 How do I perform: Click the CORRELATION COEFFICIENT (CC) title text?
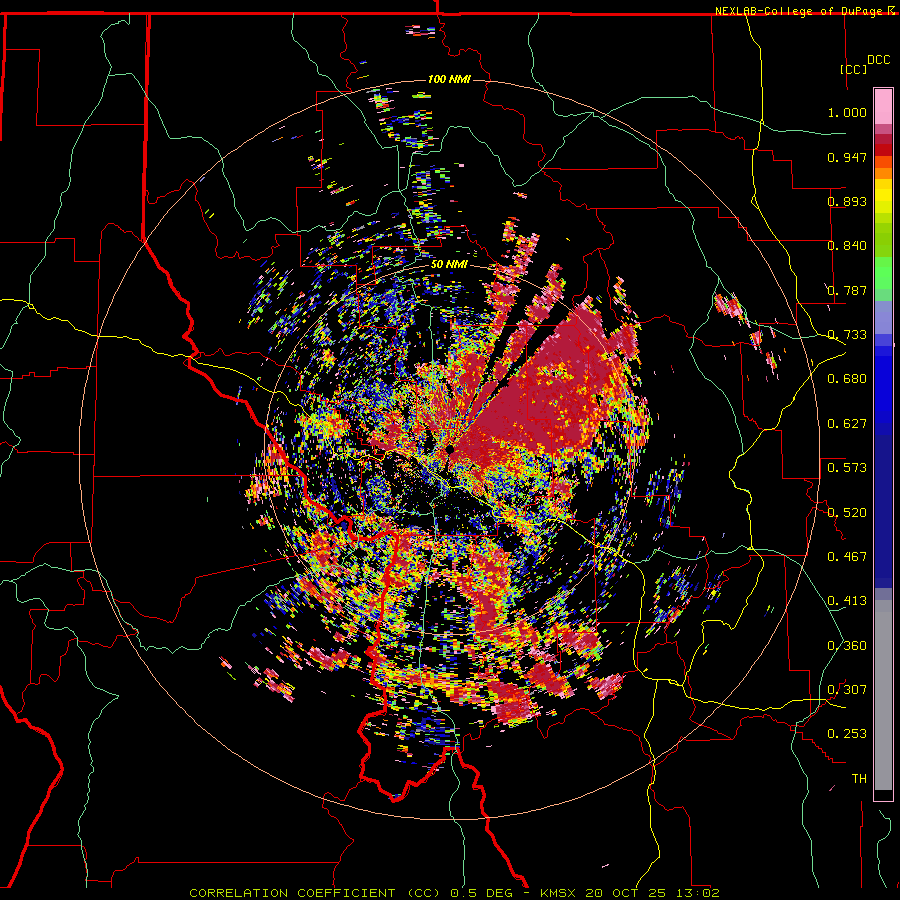(315, 893)
